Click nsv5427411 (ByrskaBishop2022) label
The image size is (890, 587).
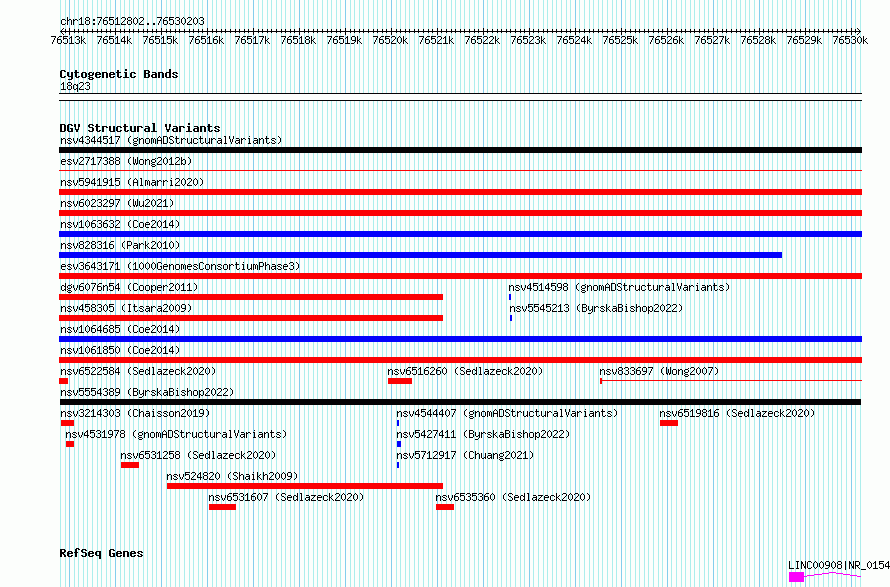pyautogui.click(x=483, y=434)
